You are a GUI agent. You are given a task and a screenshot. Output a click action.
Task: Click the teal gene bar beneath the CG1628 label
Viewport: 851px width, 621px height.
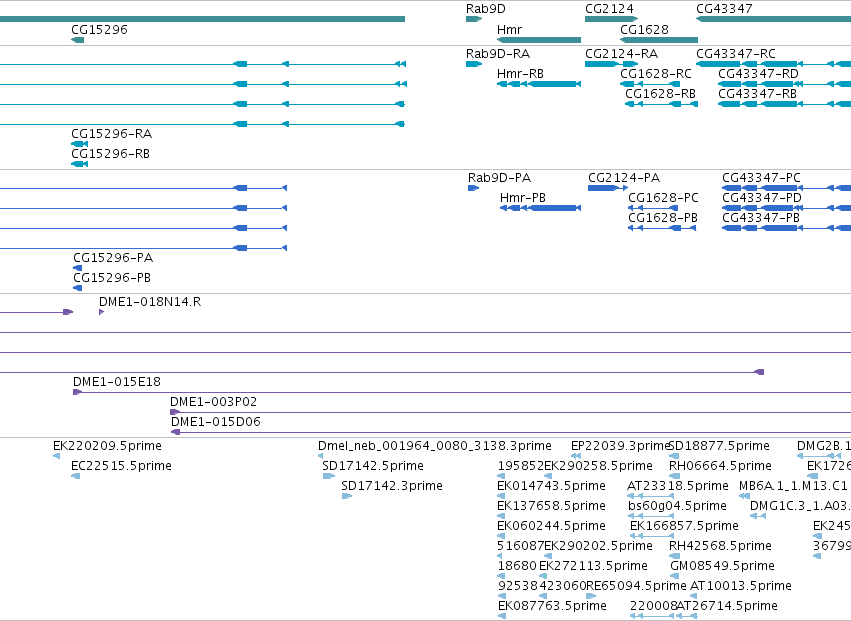click(x=659, y=40)
